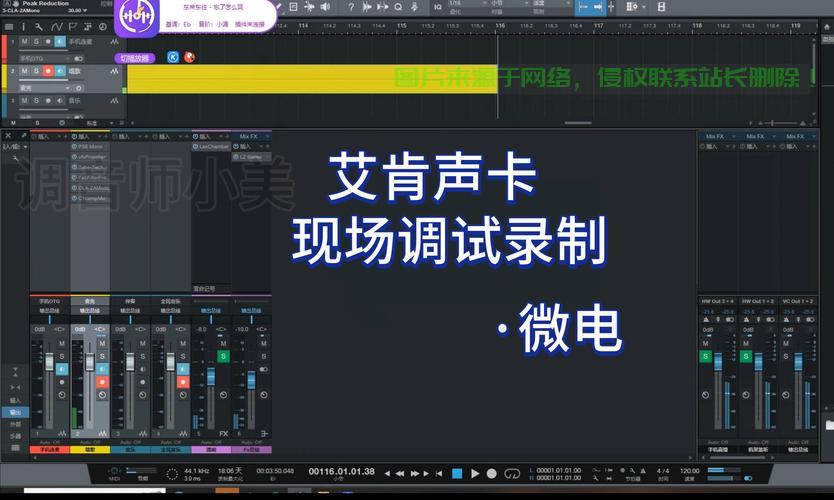Click the question mark help icon

[351, 7]
